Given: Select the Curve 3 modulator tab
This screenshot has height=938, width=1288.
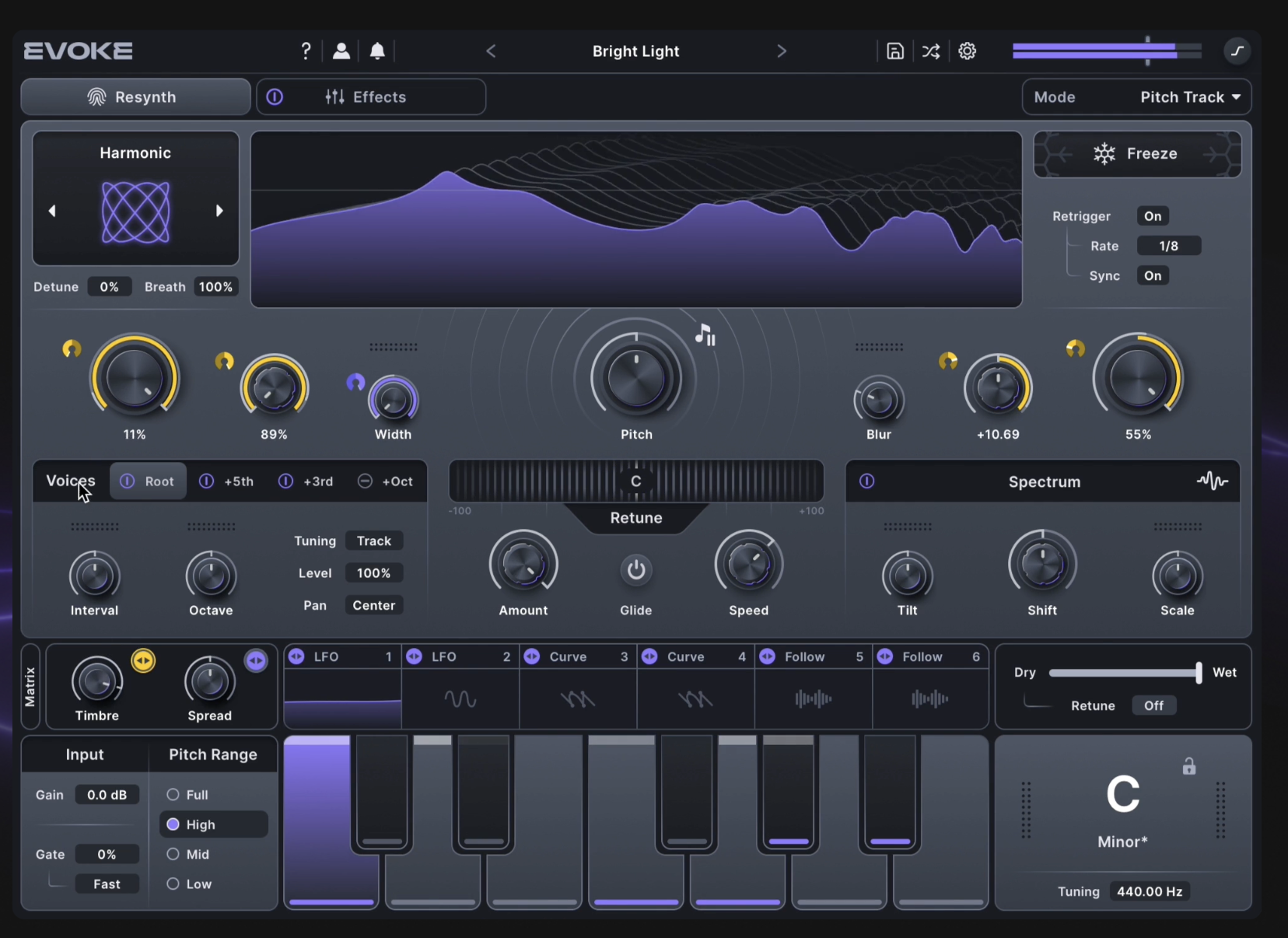Looking at the screenshot, I should point(578,656).
